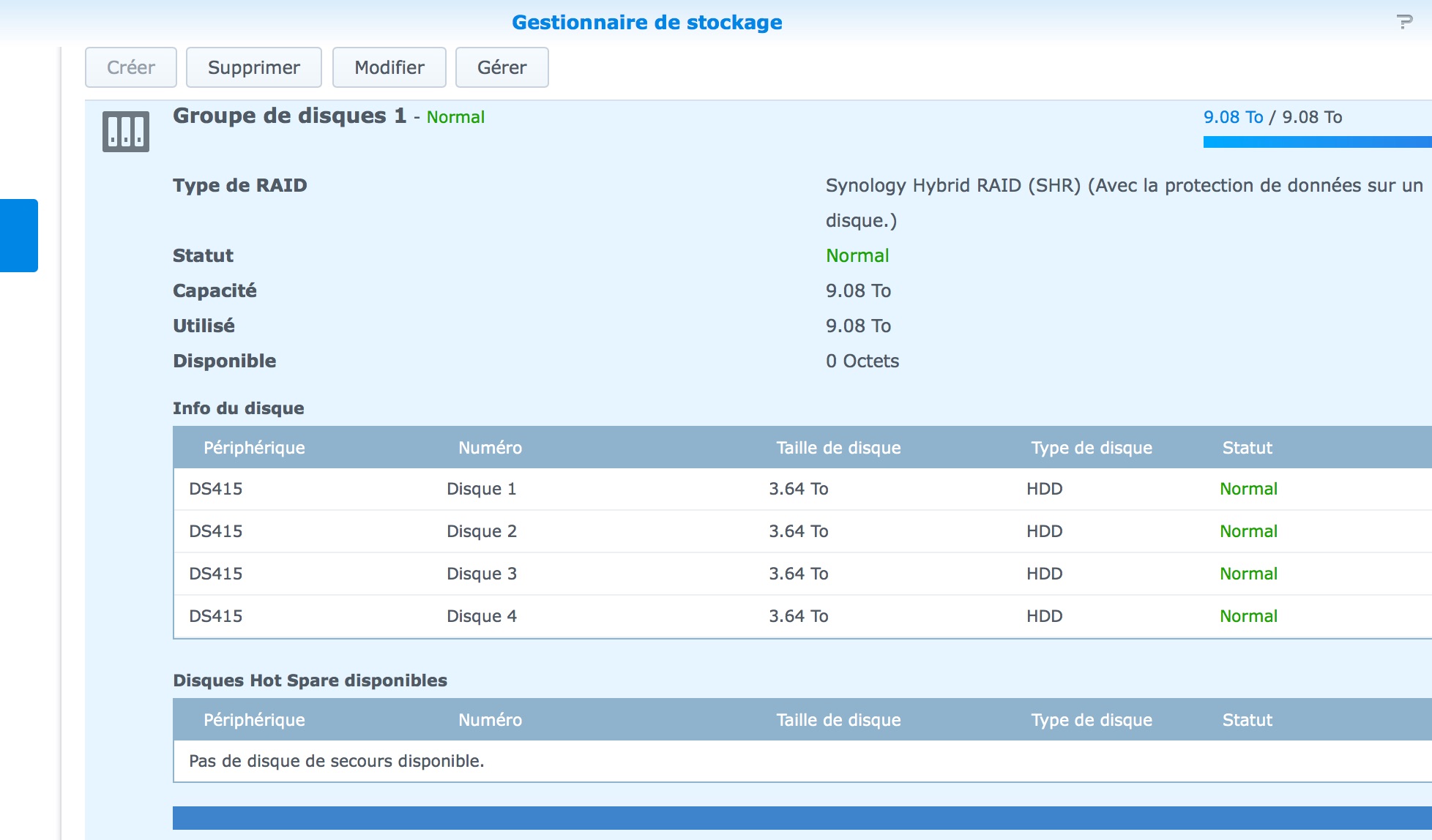The height and width of the screenshot is (840, 1432).
Task: Click the help question mark icon
Action: (x=1403, y=22)
